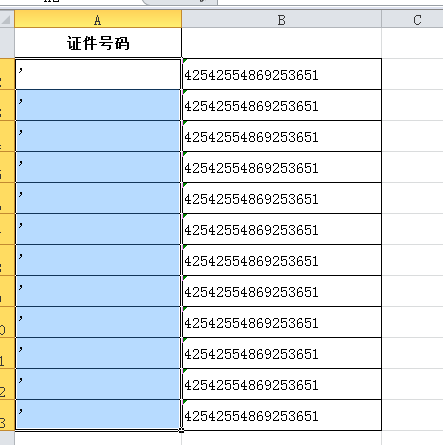This screenshot has width=443, height=445.
Task: Select cell B7 number 4254255486925365​1
Action: pos(282,229)
